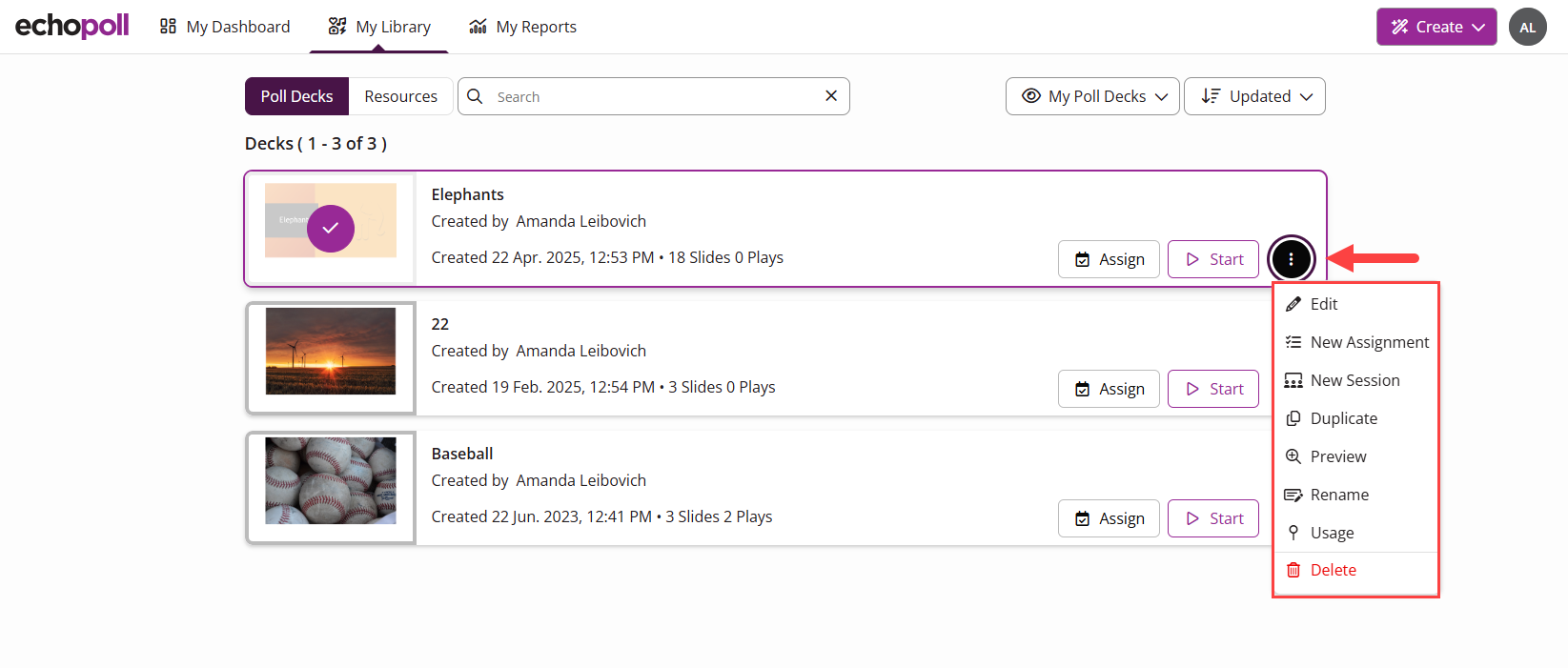Open the AL user avatar menu

pos(1527,27)
